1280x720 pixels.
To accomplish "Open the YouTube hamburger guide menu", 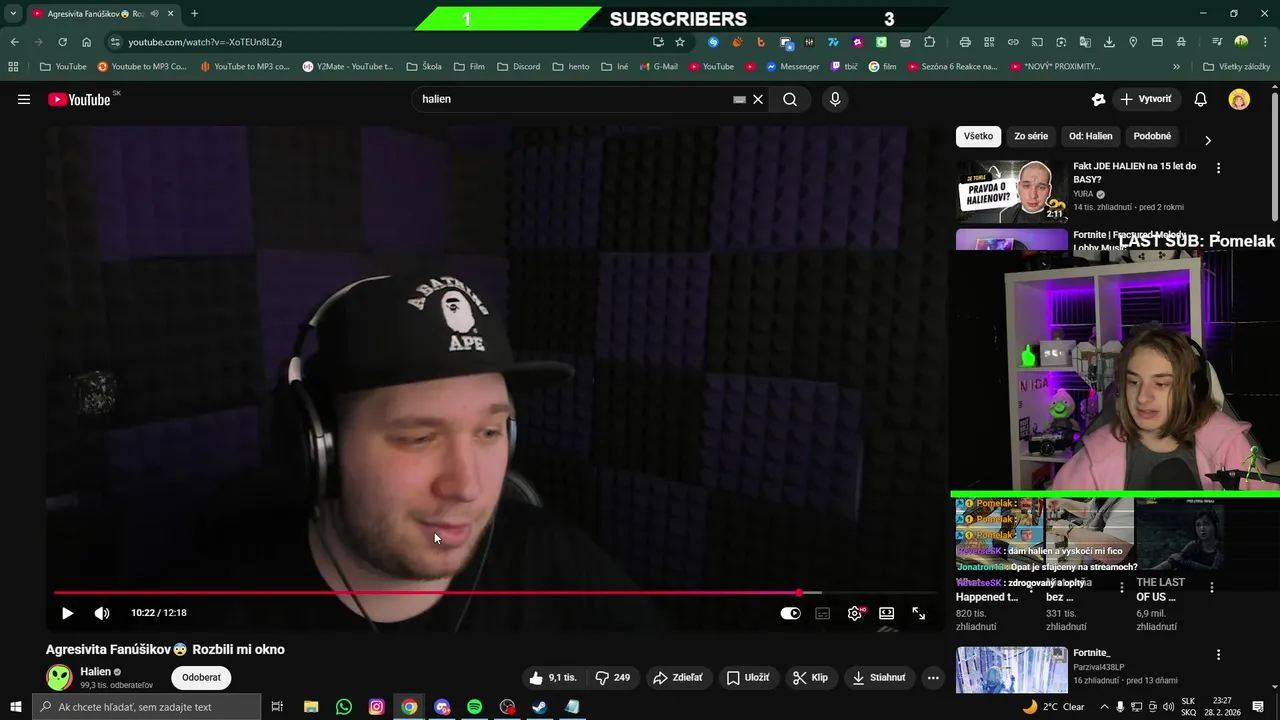I will 24,99.
